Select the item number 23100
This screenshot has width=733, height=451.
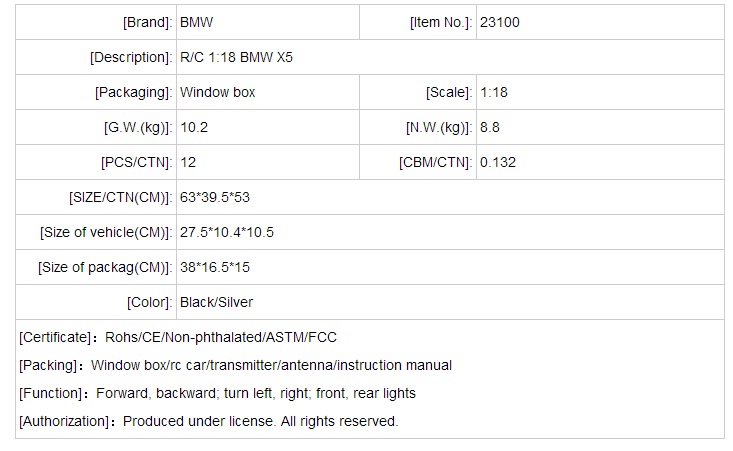pyautogui.click(x=500, y=22)
